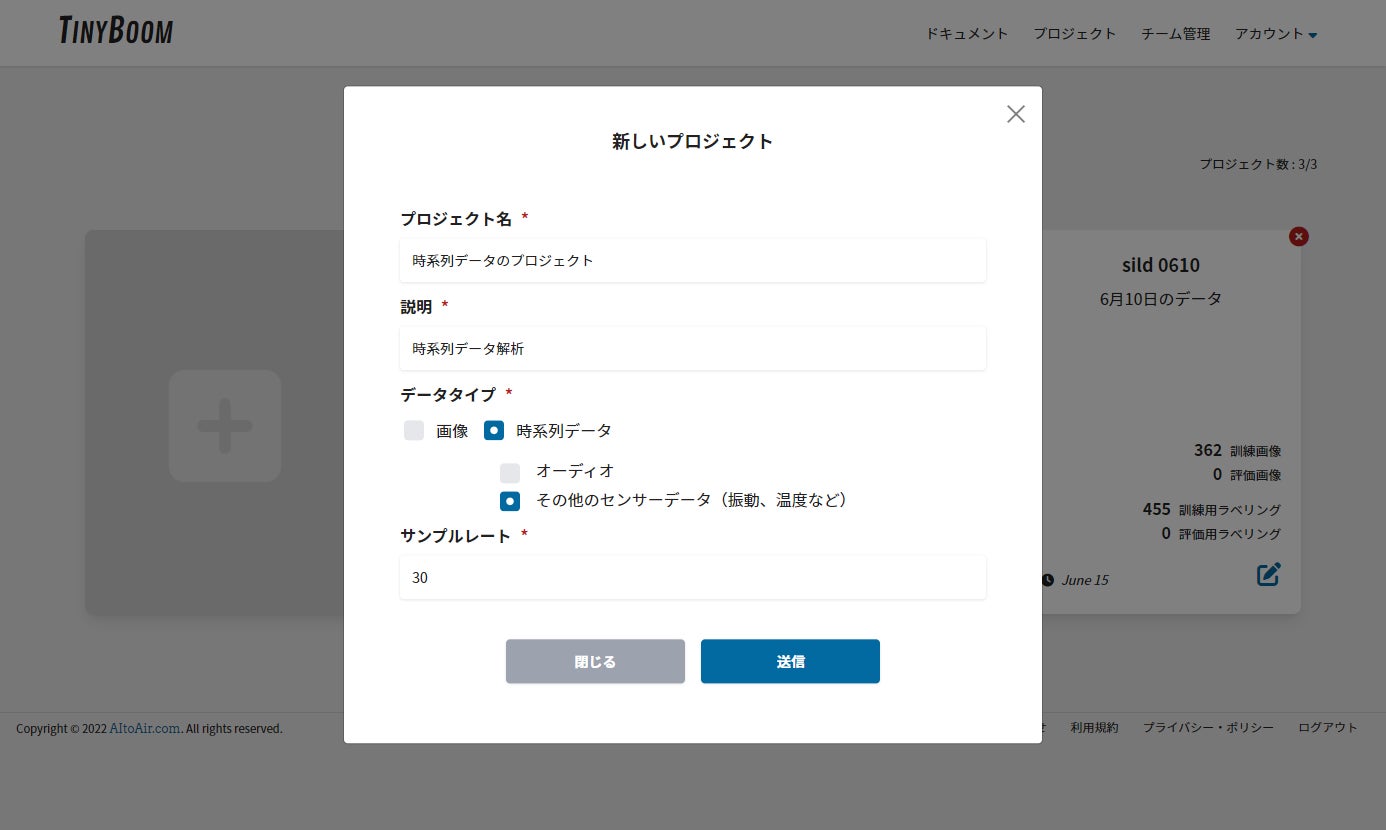Open the プロジェクト menu item
Image resolution: width=1386 pixels, height=830 pixels.
(1075, 33)
